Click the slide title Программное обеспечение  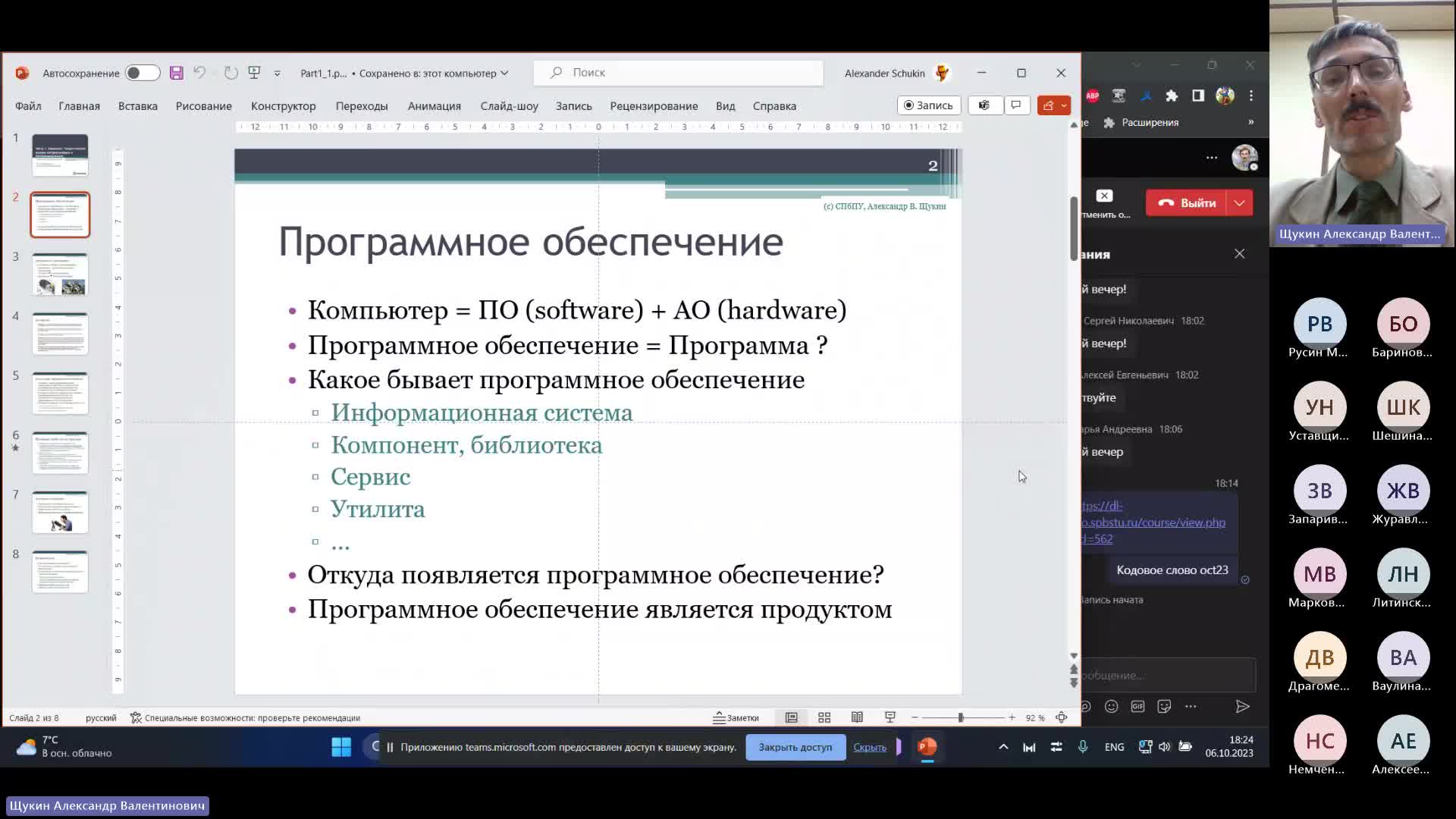click(531, 242)
